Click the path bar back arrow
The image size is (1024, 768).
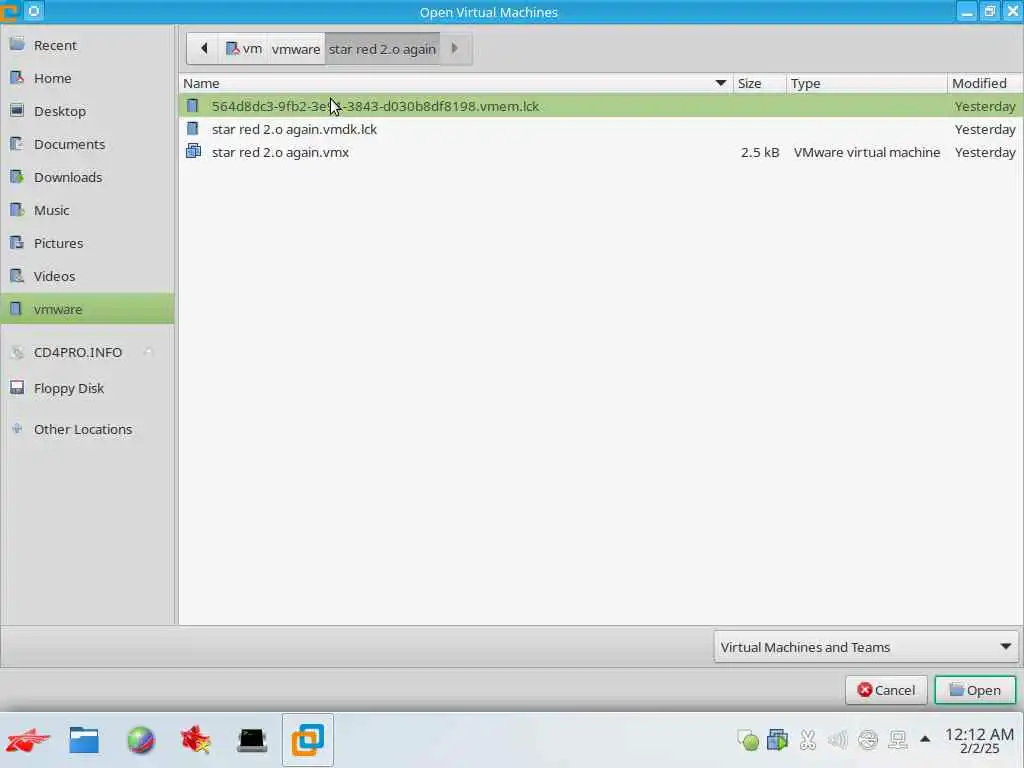tap(204, 48)
